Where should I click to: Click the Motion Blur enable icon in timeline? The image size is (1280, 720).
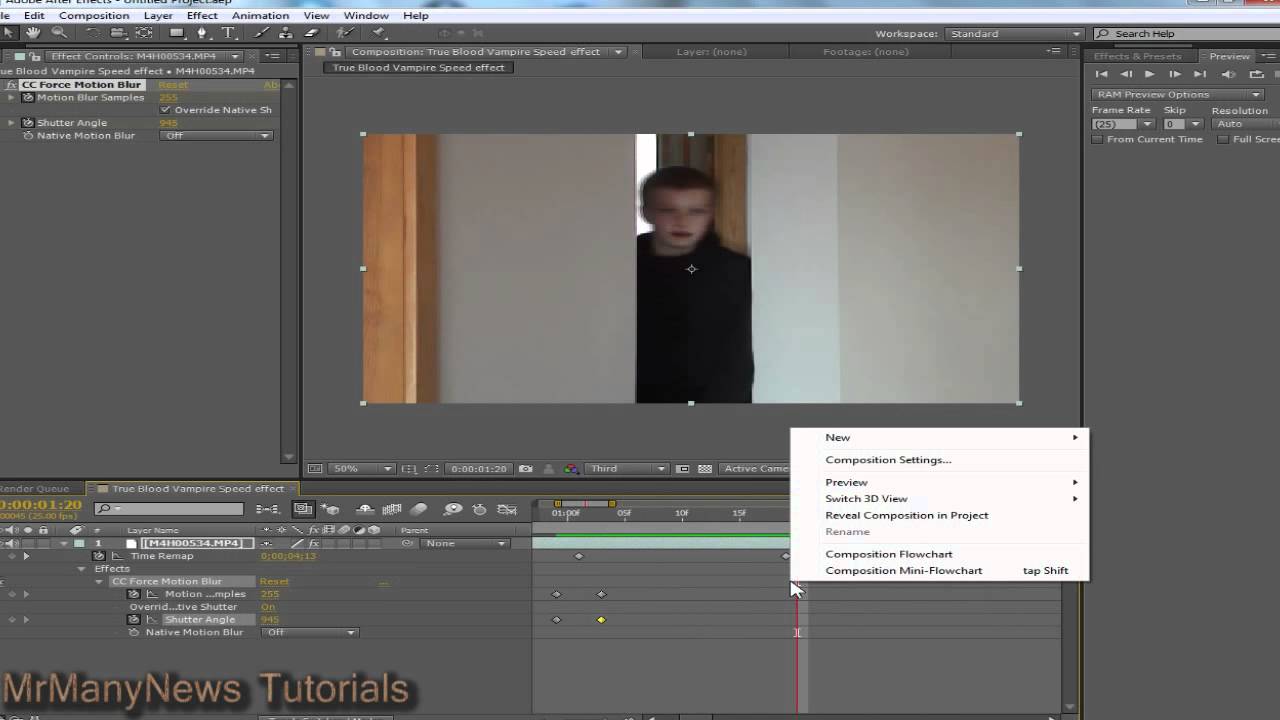click(x=419, y=509)
